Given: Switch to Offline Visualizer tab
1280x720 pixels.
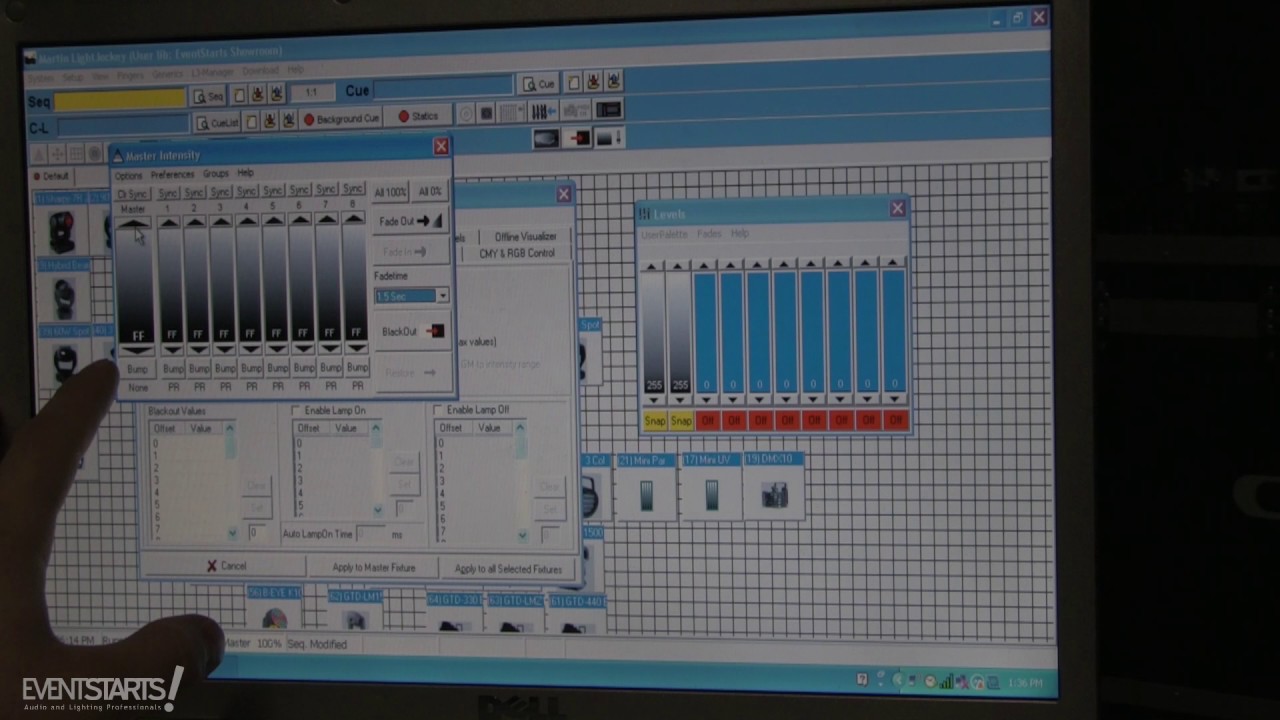Looking at the screenshot, I should click(x=525, y=237).
